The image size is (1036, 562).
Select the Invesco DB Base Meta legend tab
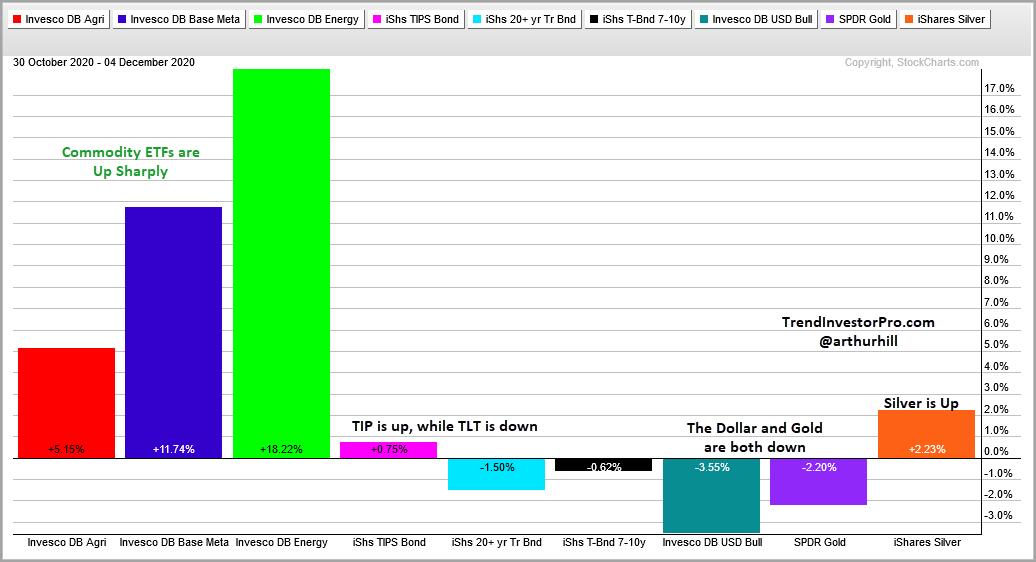pyautogui.click(x=180, y=19)
